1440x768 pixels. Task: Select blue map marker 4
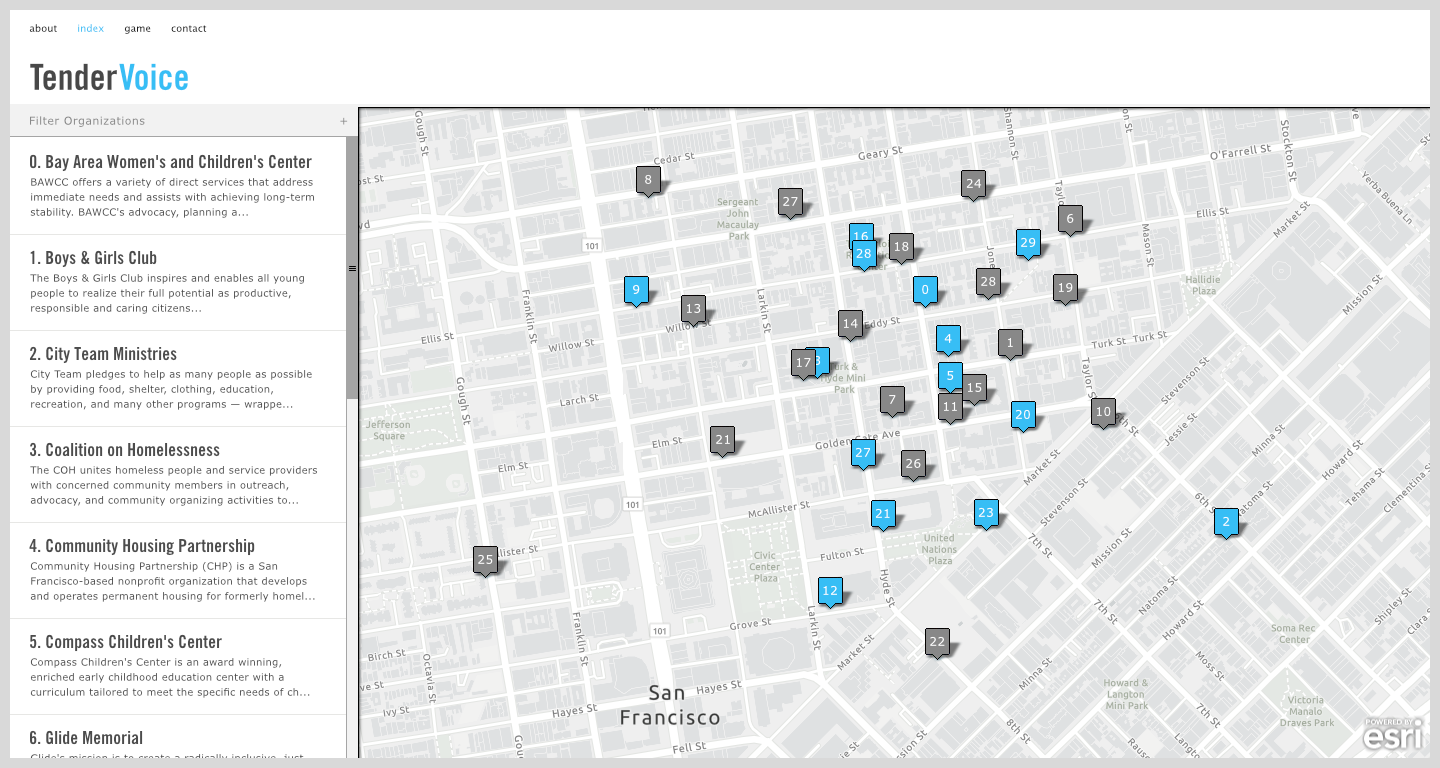click(x=948, y=339)
